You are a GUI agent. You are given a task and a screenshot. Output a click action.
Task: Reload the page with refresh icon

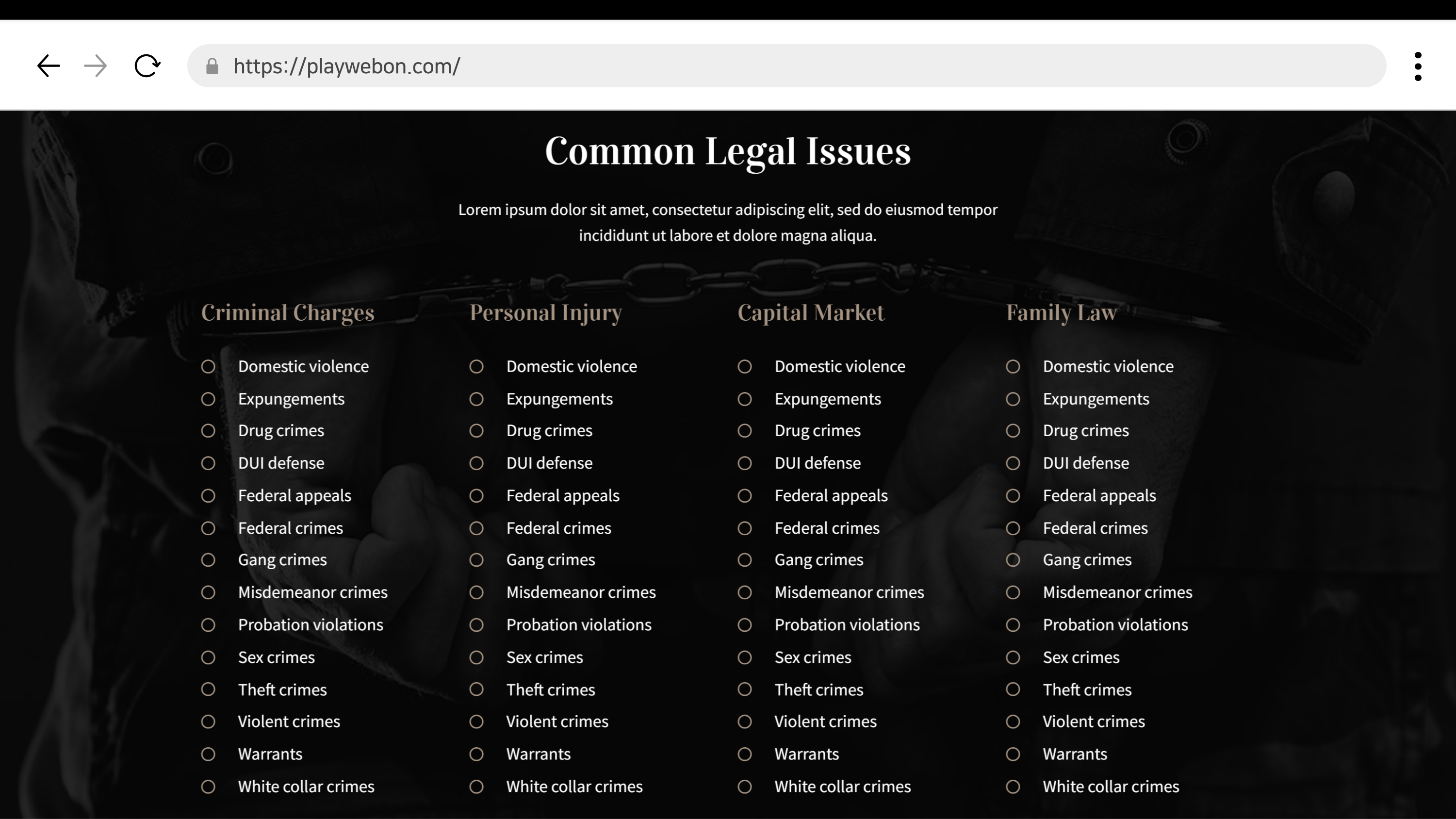[x=147, y=66]
